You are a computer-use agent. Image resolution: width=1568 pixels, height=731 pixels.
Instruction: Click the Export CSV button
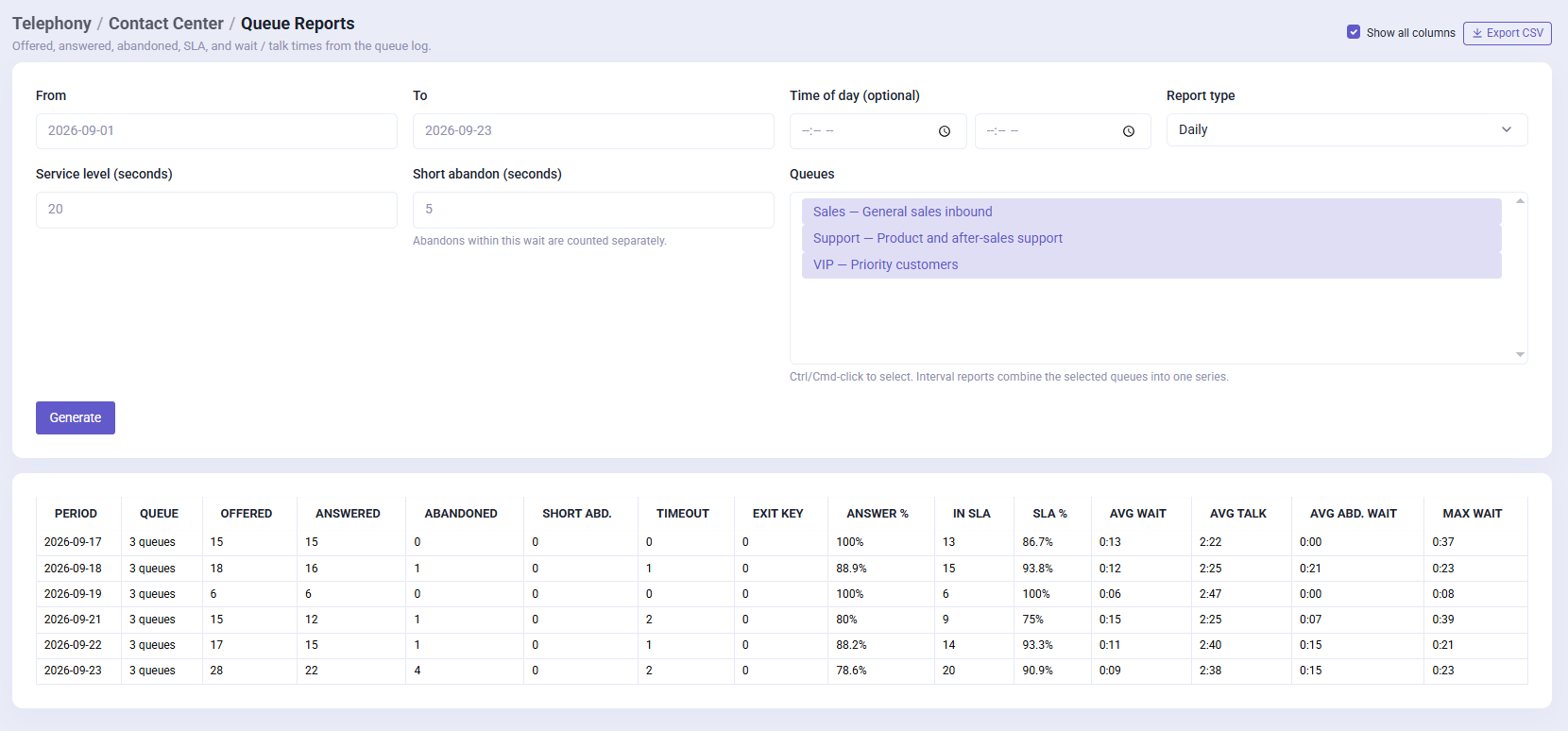click(x=1507, y=33)
